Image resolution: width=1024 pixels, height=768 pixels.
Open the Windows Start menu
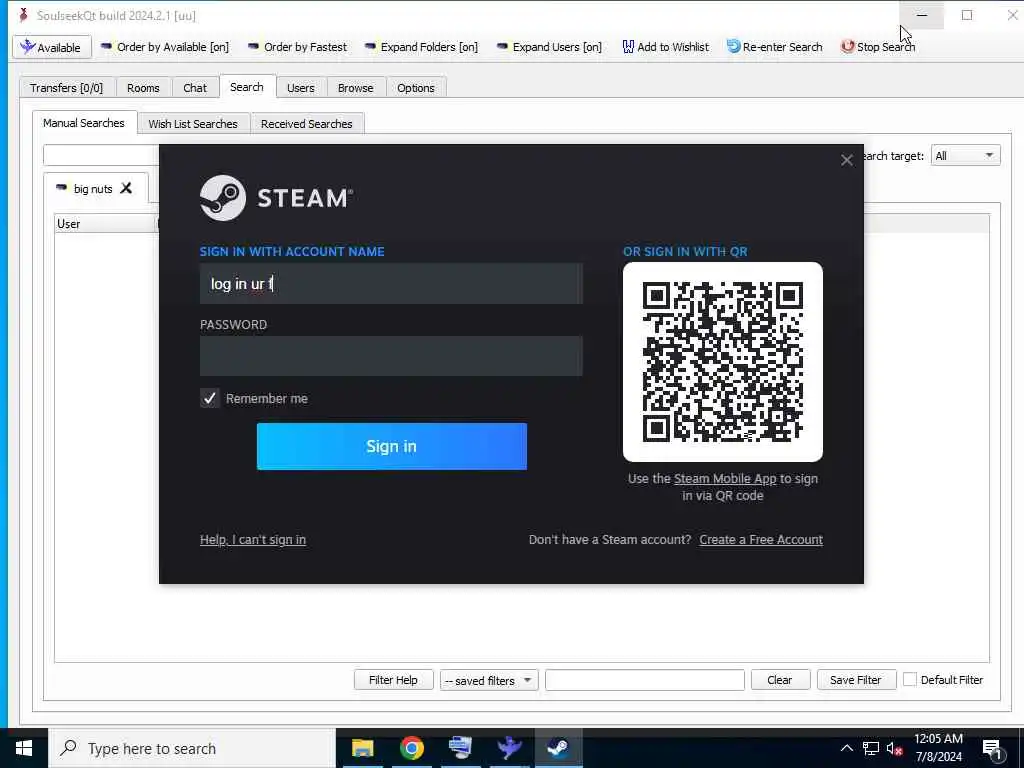coord(24,748)
